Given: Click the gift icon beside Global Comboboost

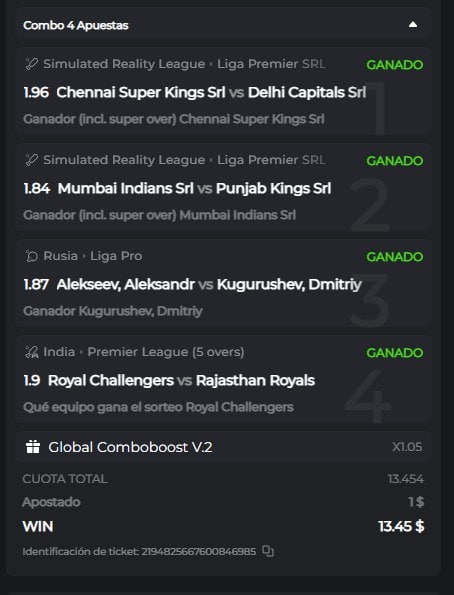Looking at the screenshot, I should click(x=33, y=447).
